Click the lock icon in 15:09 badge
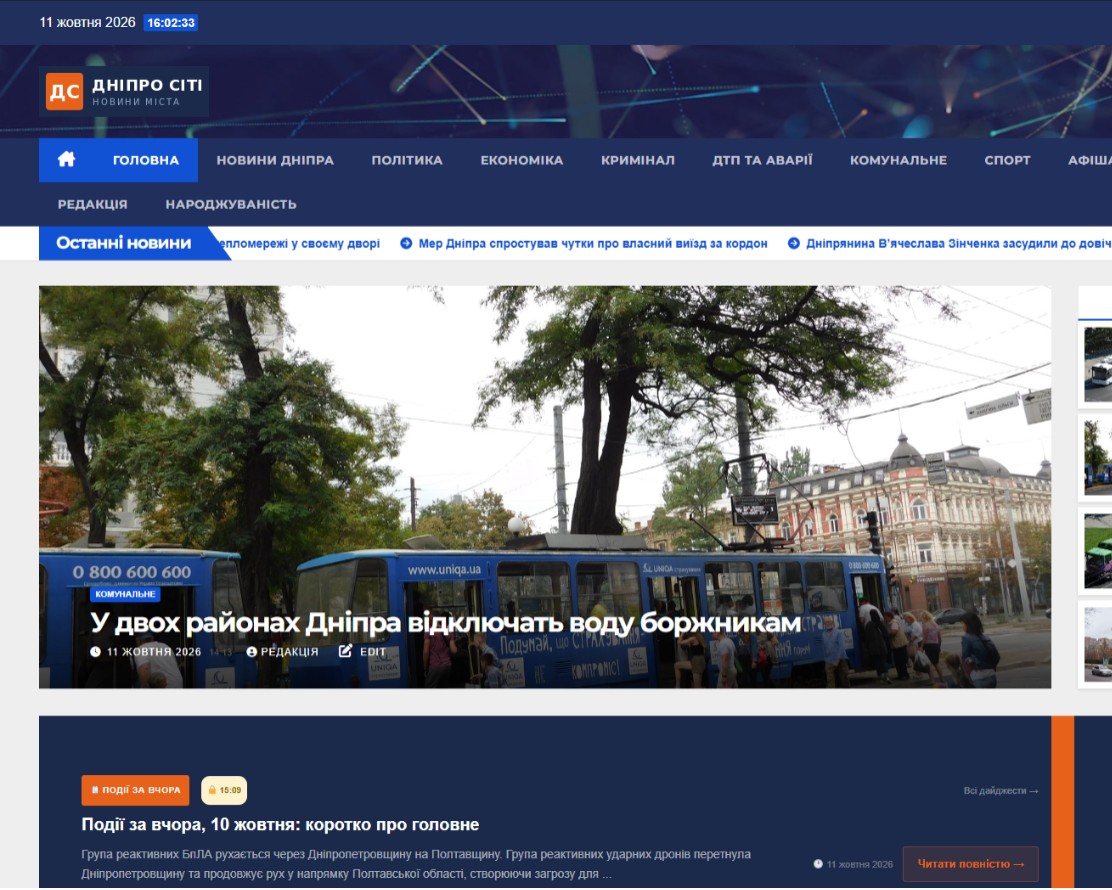 click(x=211, y=790)
